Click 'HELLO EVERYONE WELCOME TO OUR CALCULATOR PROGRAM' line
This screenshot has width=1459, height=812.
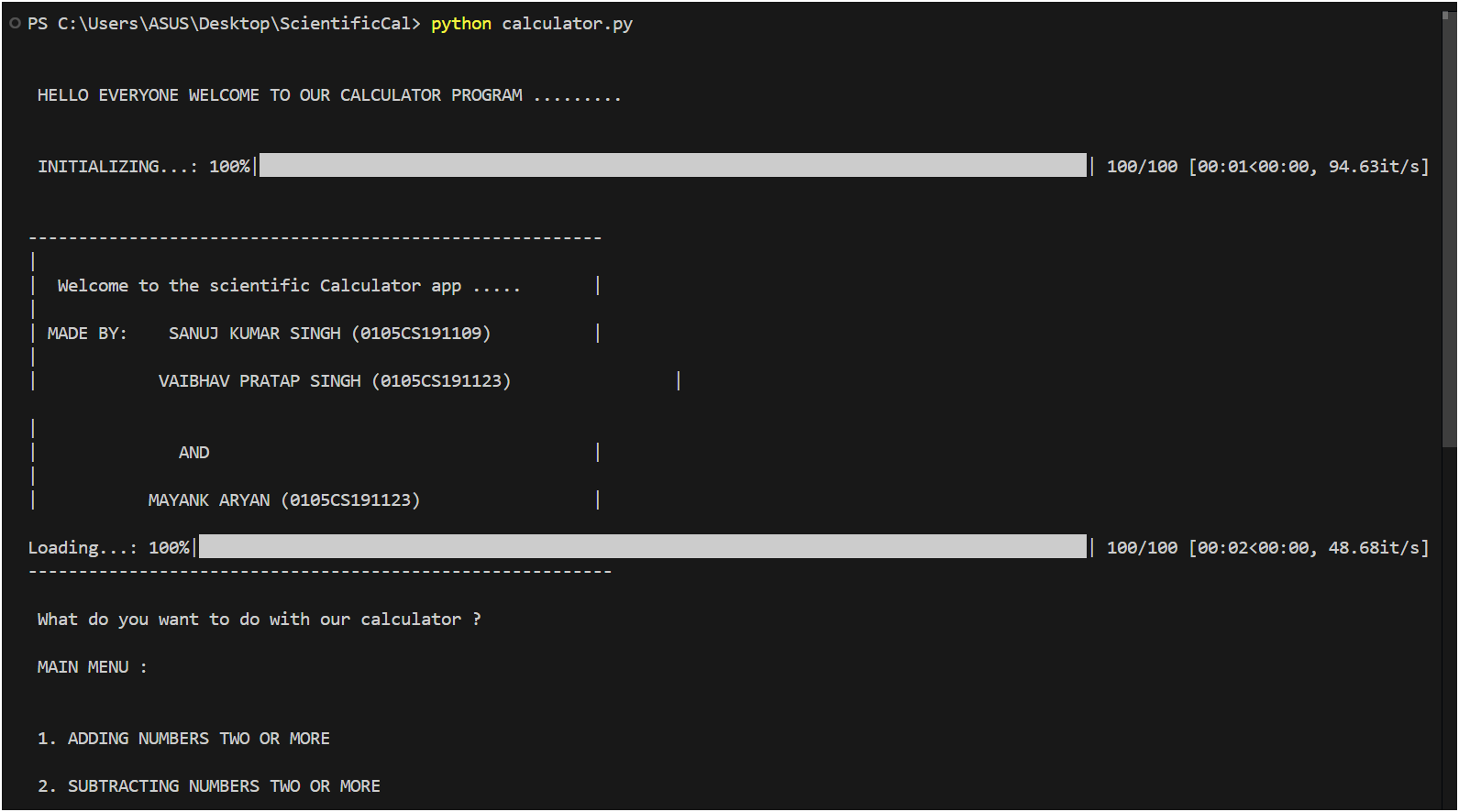(329, 95)
